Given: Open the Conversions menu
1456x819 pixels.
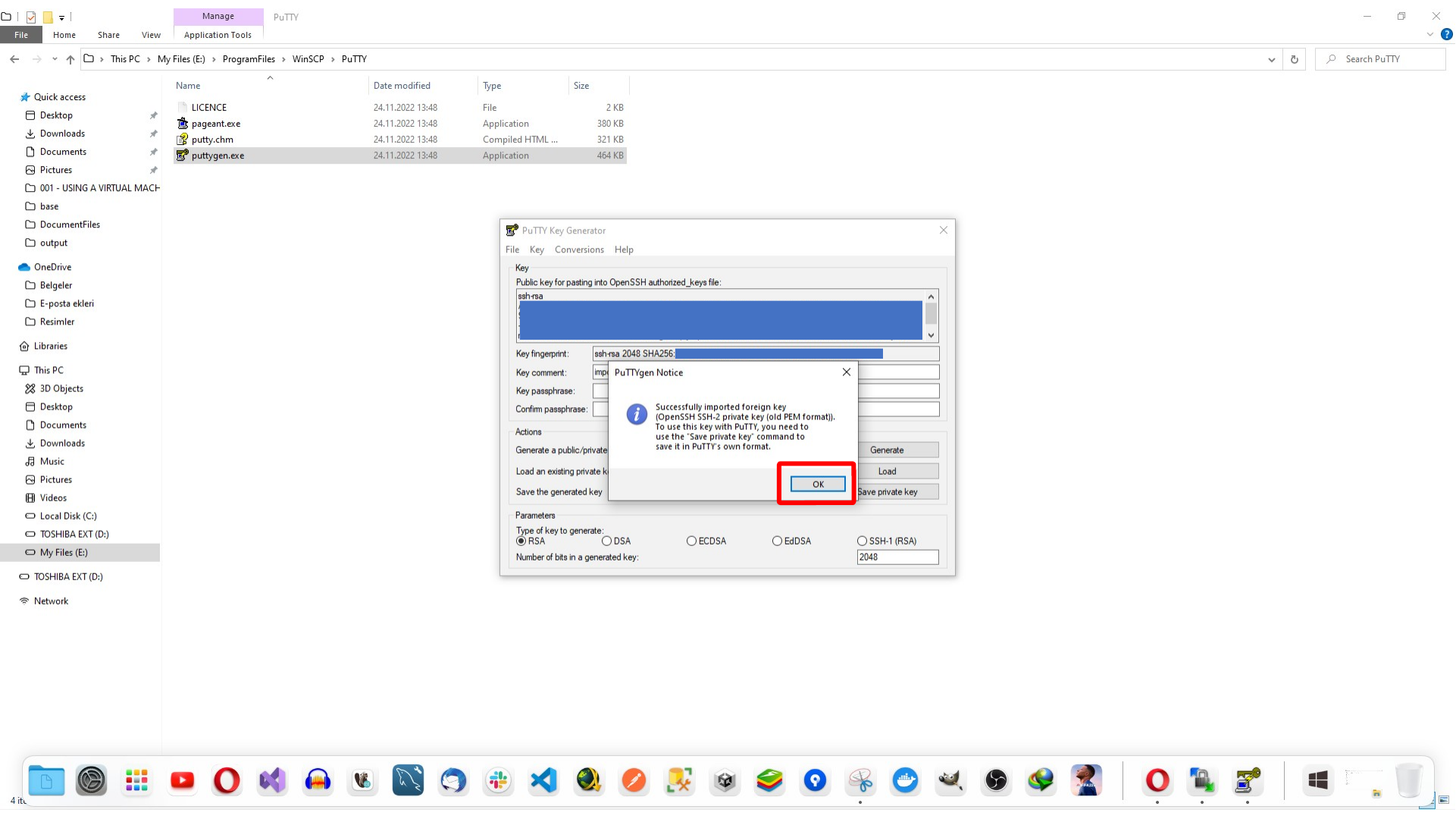Looking at the screenshot, I should [x=579, y=249].
